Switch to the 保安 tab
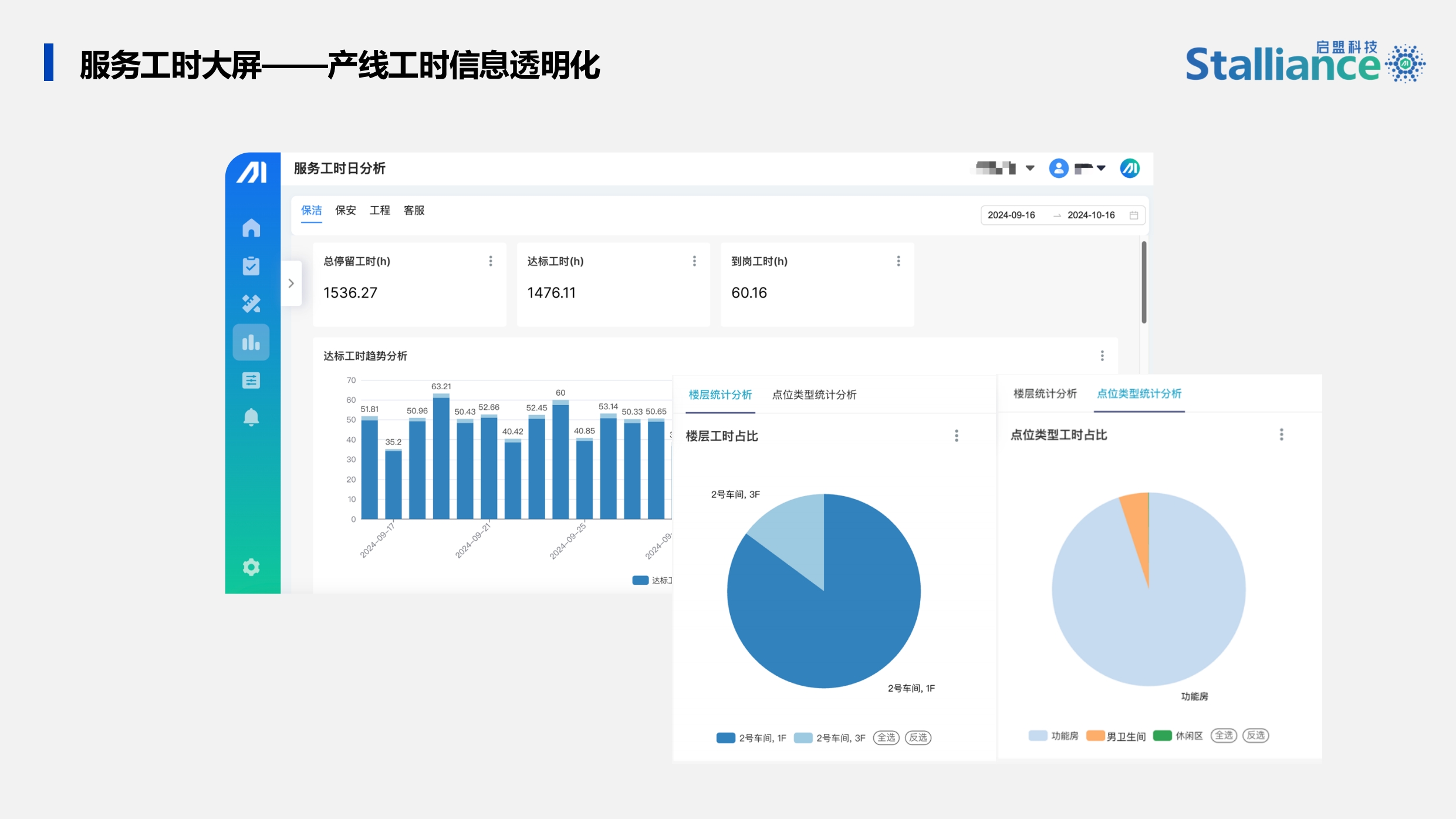This screenshot has height=819, width=1456. 346,210
